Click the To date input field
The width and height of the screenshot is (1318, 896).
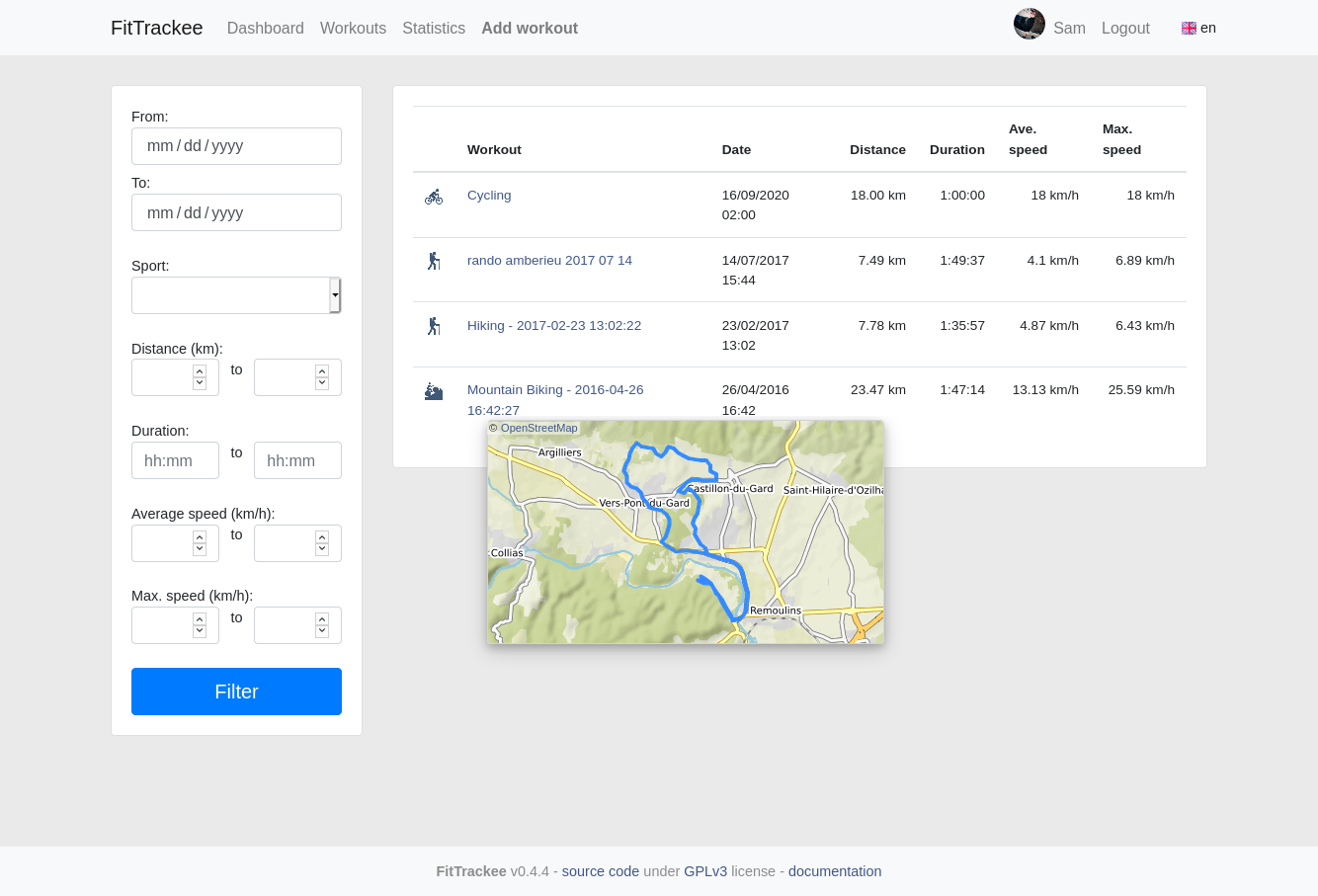236,212
